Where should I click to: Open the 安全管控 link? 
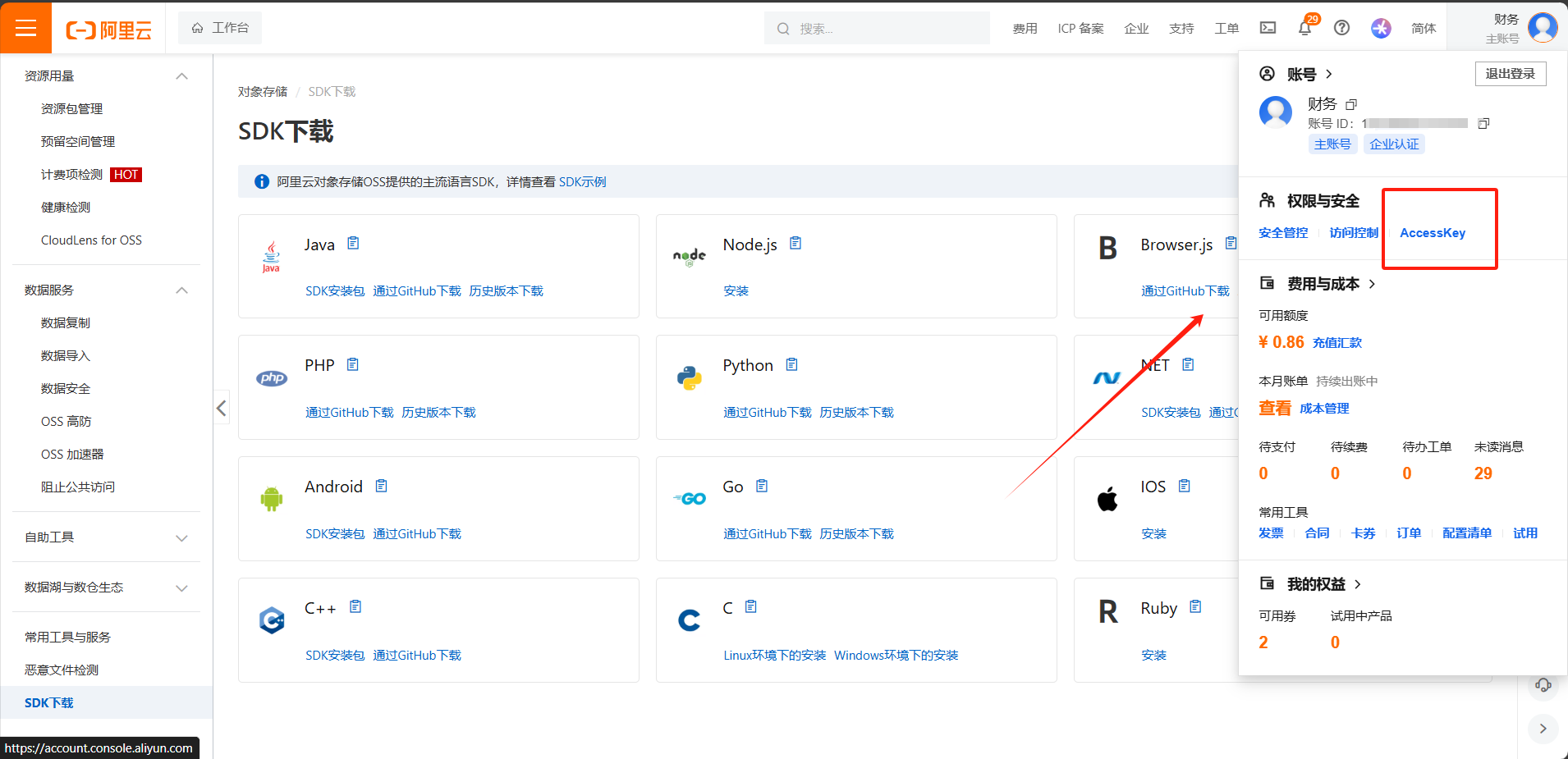[x=1283, y=233]
